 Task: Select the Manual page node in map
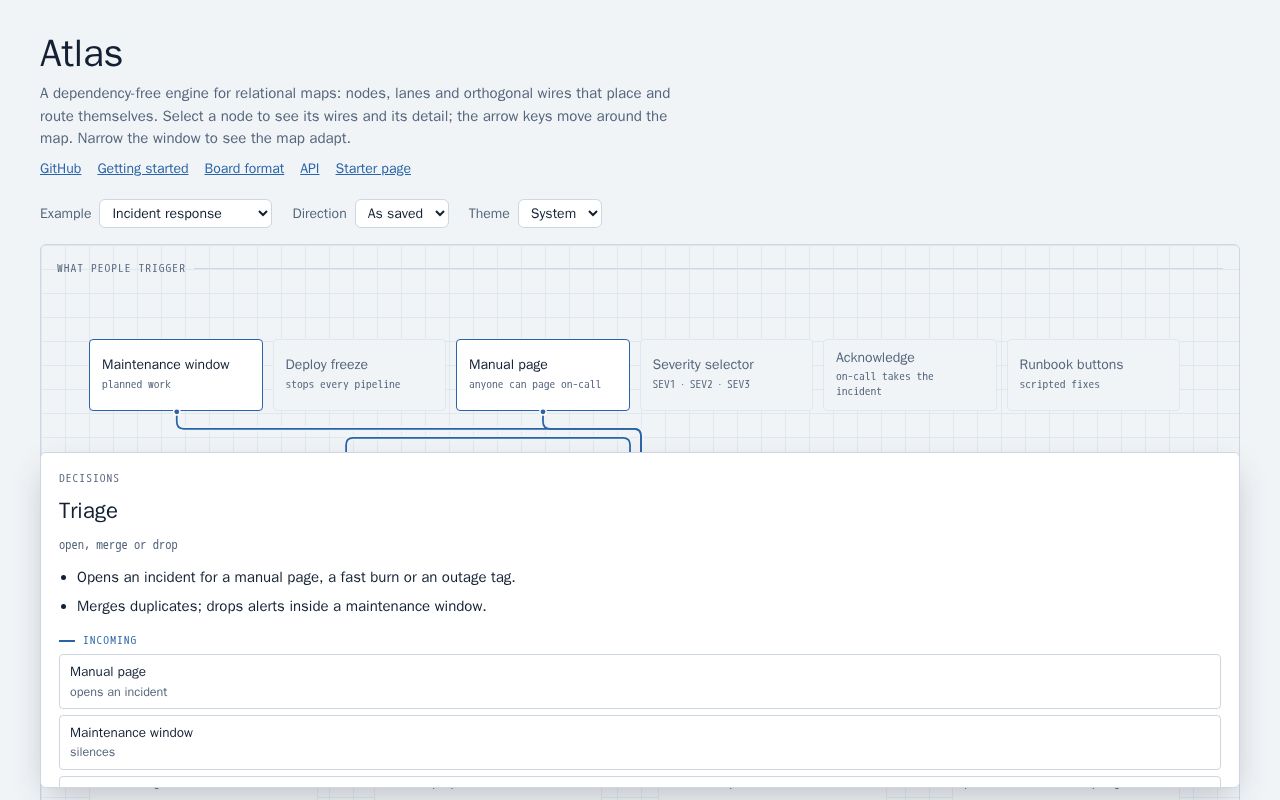click(x=543, y=375)
